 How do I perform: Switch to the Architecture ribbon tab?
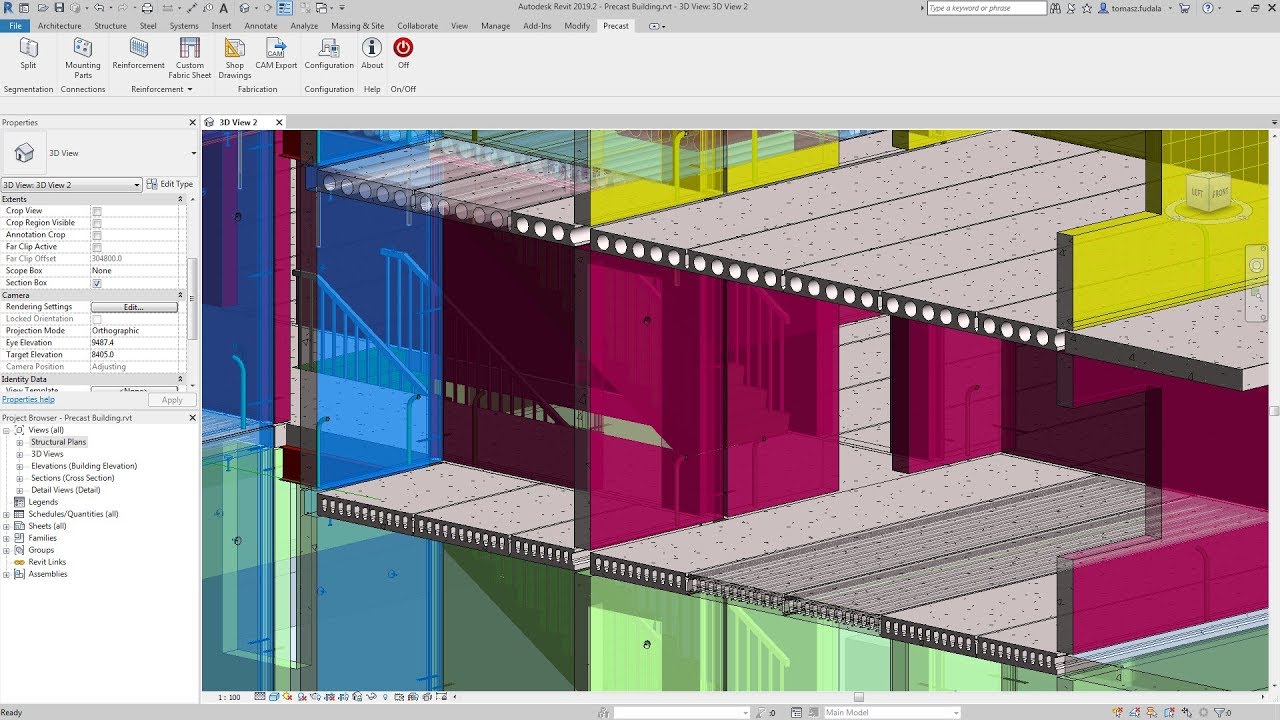59,26
